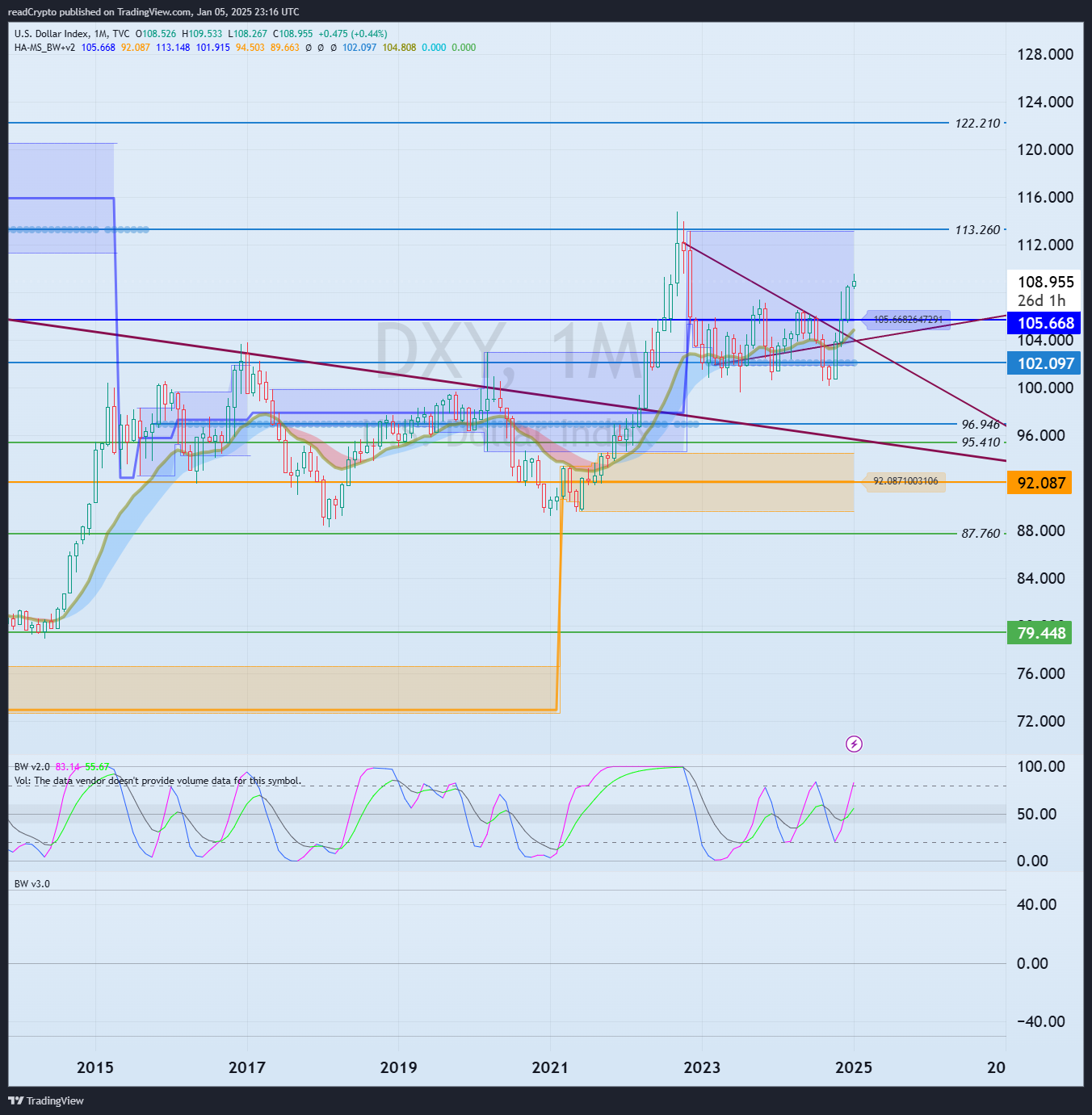Click the 26d 1h bar countdown
1092x1115 pixels.
[x=1041, y=300]
